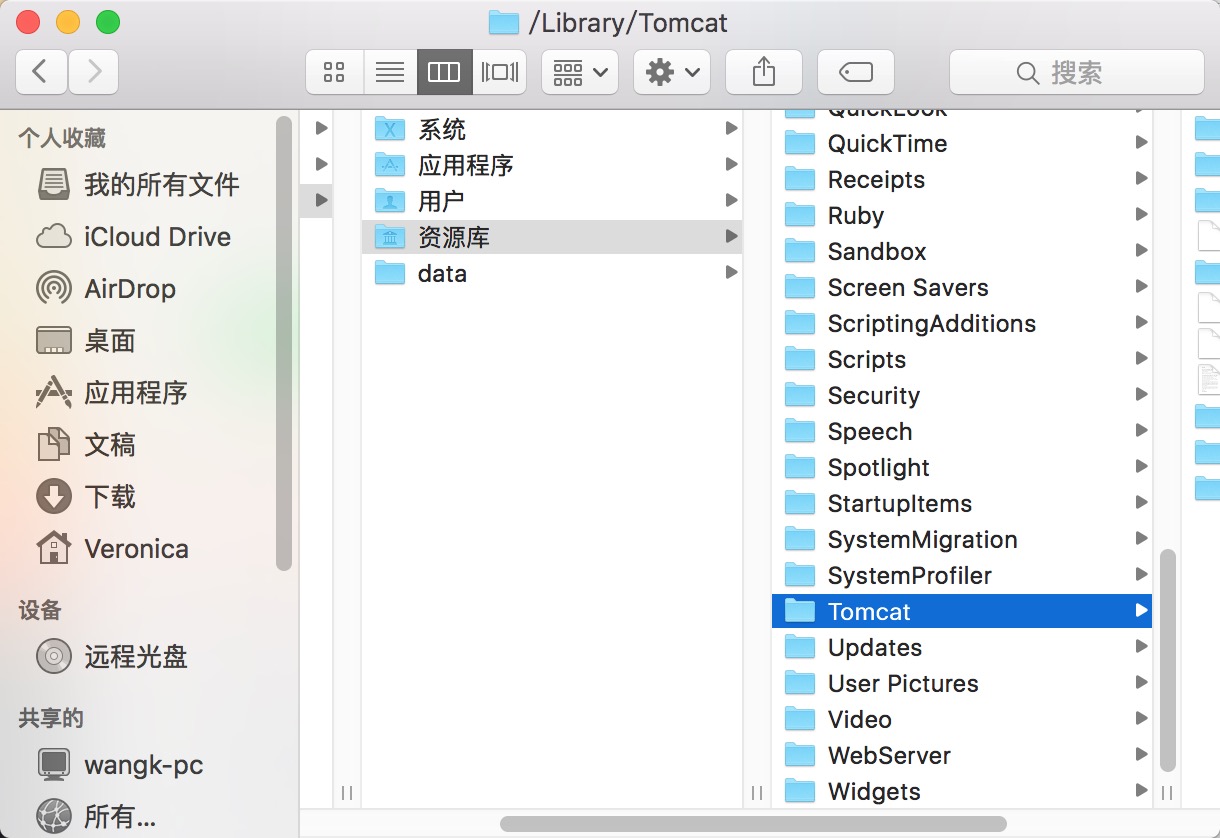Open the gear action menu
Screen dimensions: 1220x838
click(x=672, y=72)
